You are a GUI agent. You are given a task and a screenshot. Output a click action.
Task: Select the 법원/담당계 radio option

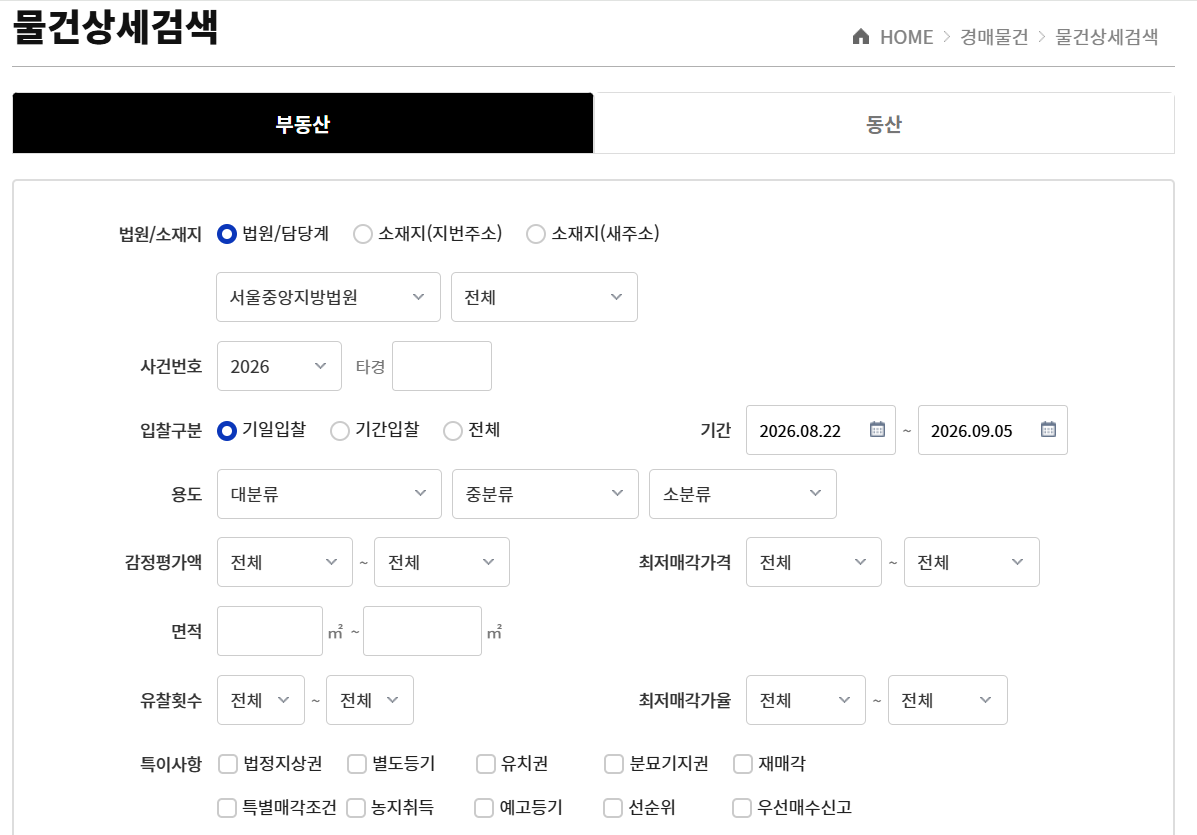point(227,234)
